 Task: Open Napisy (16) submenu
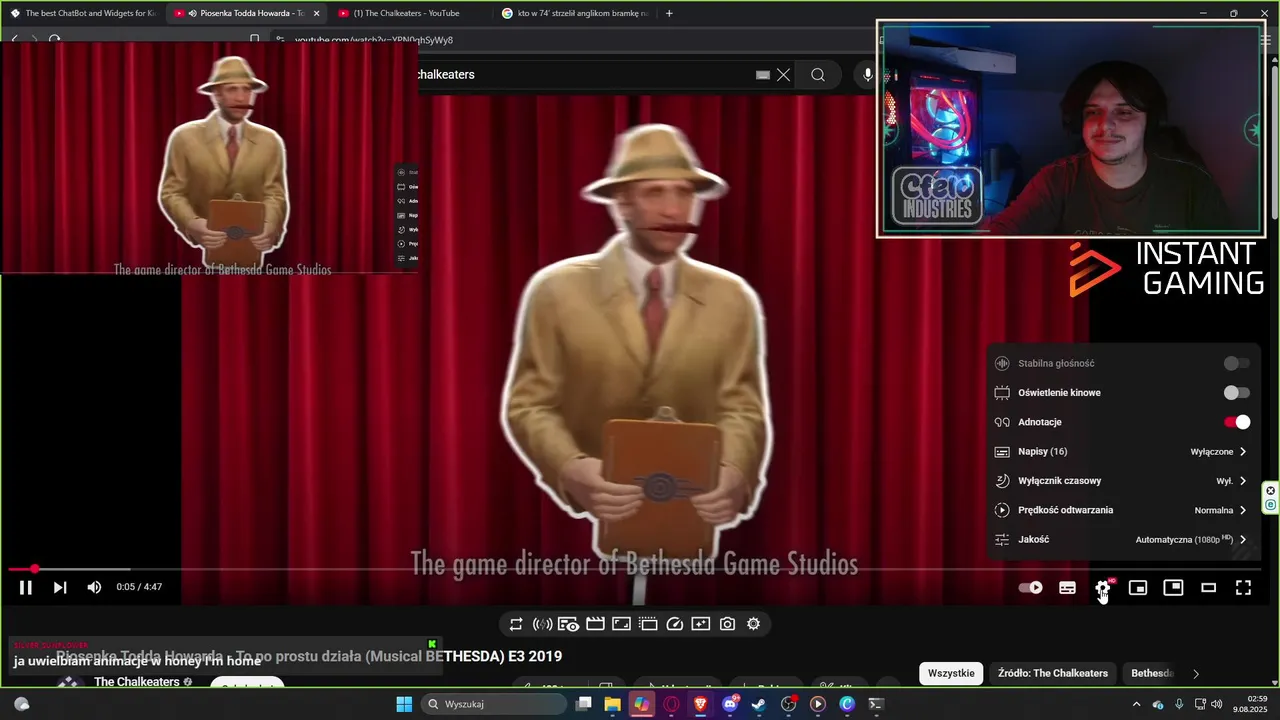point(1122,452)
